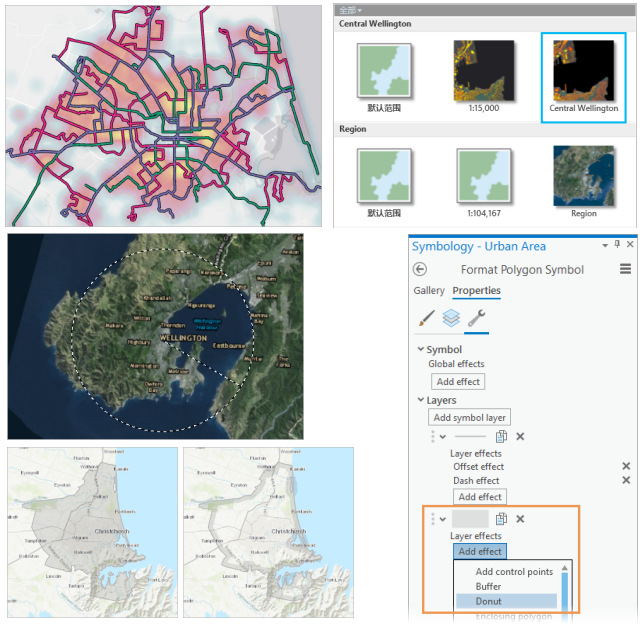642x624 pixels.
Task: Grab the fill layer drag handle
Action: tap(433, 519)
